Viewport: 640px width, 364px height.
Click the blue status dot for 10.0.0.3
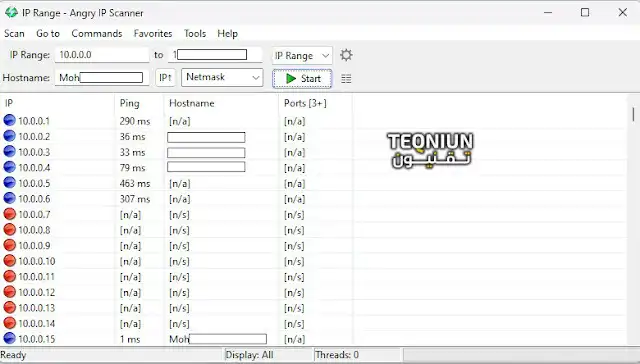[9, 151]
